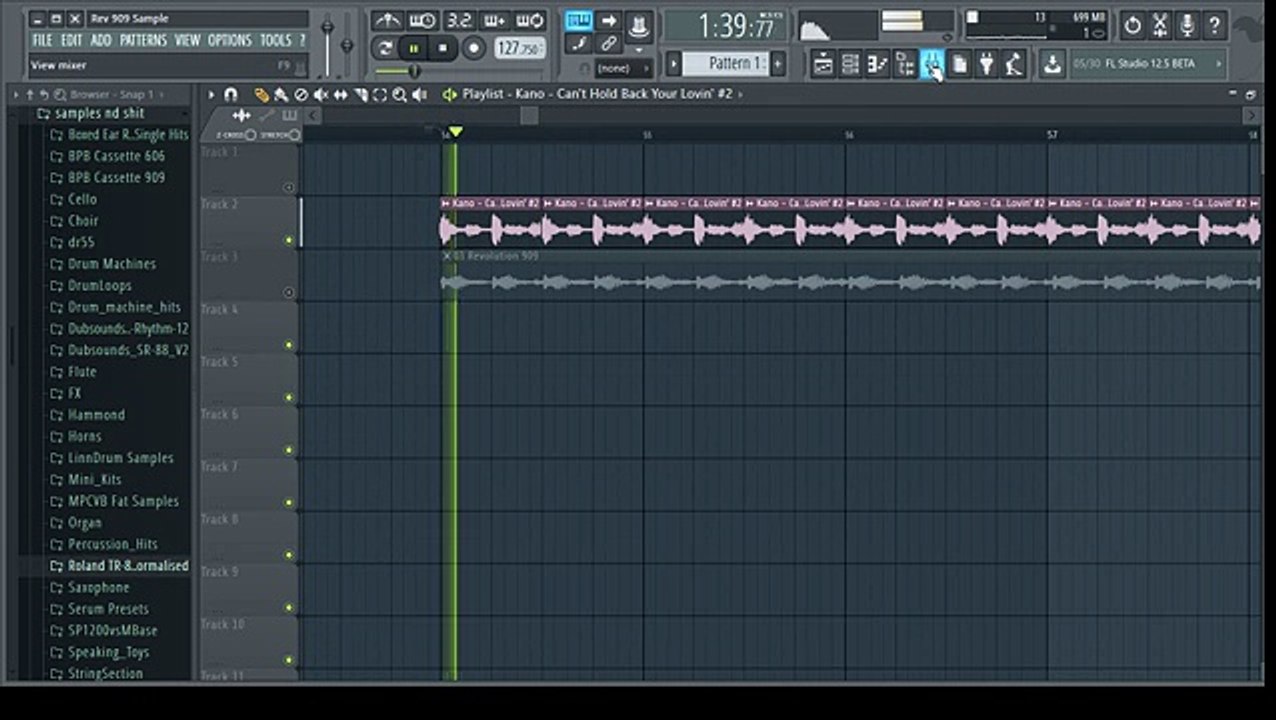Open the audio editor scissors icon

[1160, 25]
